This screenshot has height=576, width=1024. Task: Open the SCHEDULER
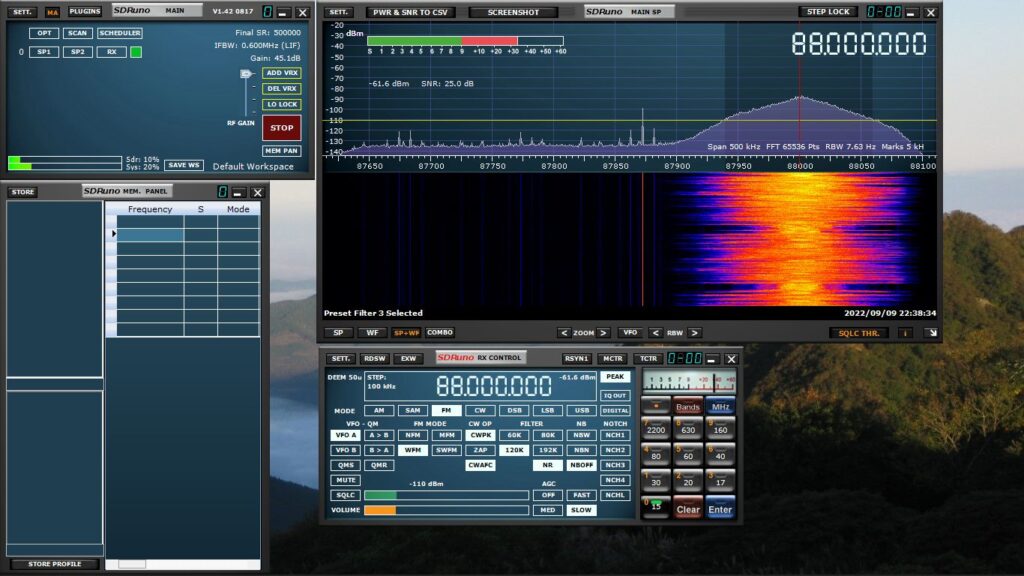(x=120, y=33)
